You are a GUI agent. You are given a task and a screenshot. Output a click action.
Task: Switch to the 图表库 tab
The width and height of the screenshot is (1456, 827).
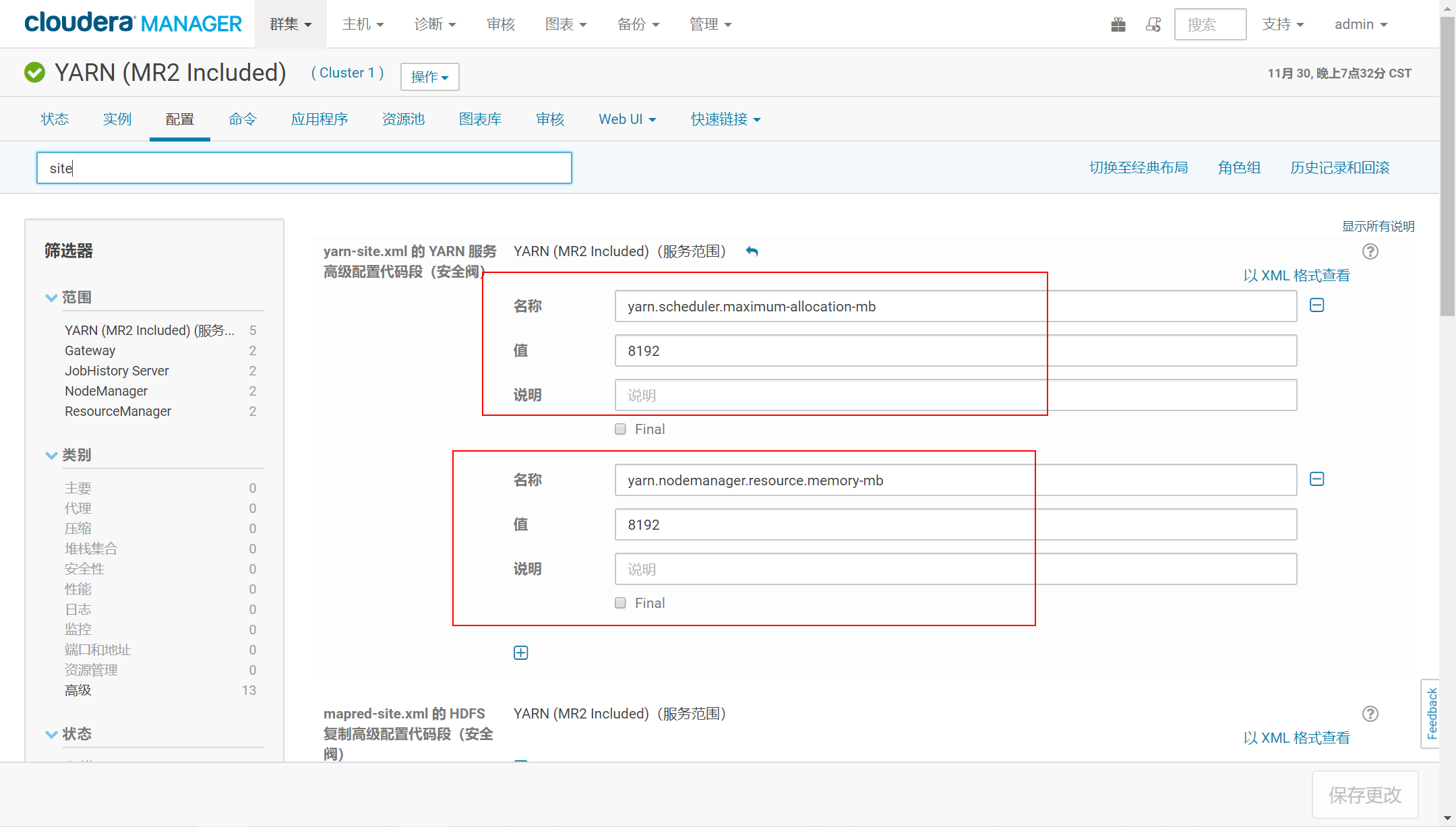tap(480, 119)
